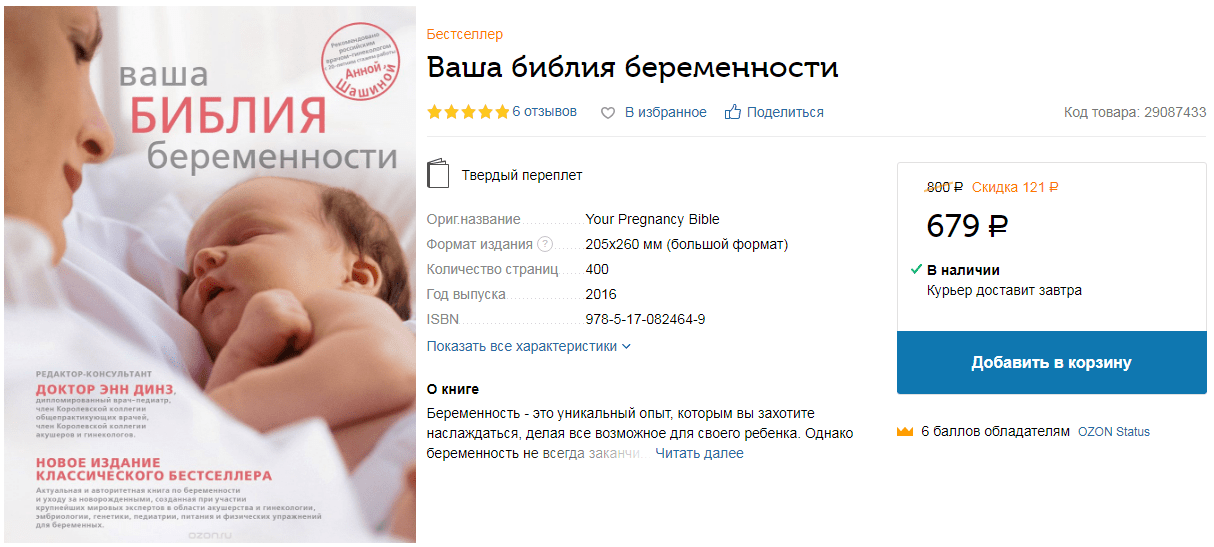Click the heart favorites icon
Image resolution: width=1214 pixels, height=547 pixels.
pyautogui.click(x=607, y=113)
